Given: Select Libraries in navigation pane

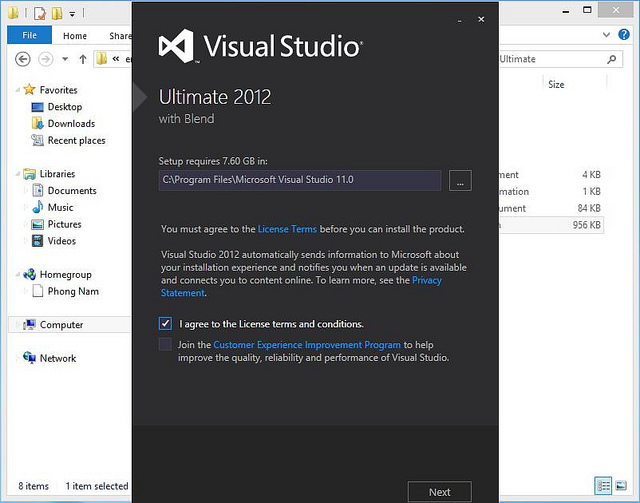Looking at the screenshot, I should [57, 174].
